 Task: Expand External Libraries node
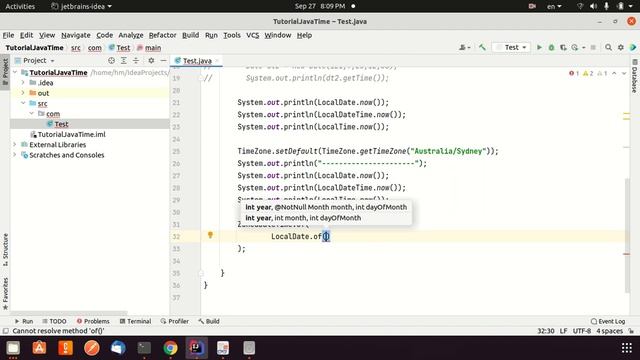pos(15,144)
